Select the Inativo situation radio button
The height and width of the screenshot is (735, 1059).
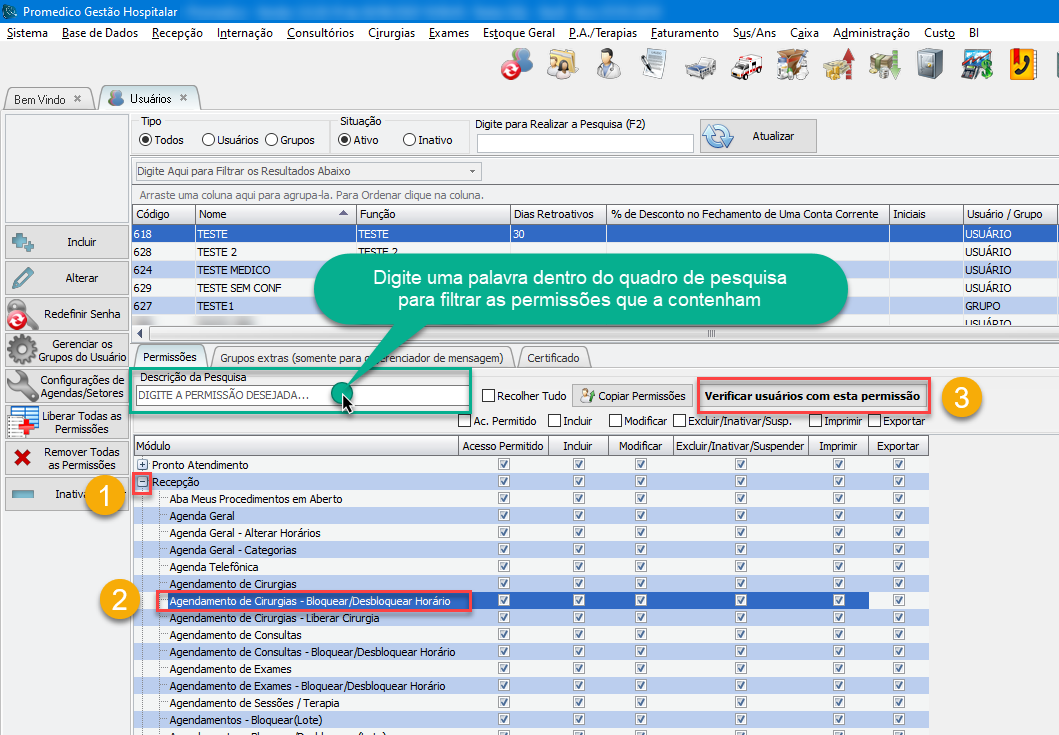pos(409,140)
